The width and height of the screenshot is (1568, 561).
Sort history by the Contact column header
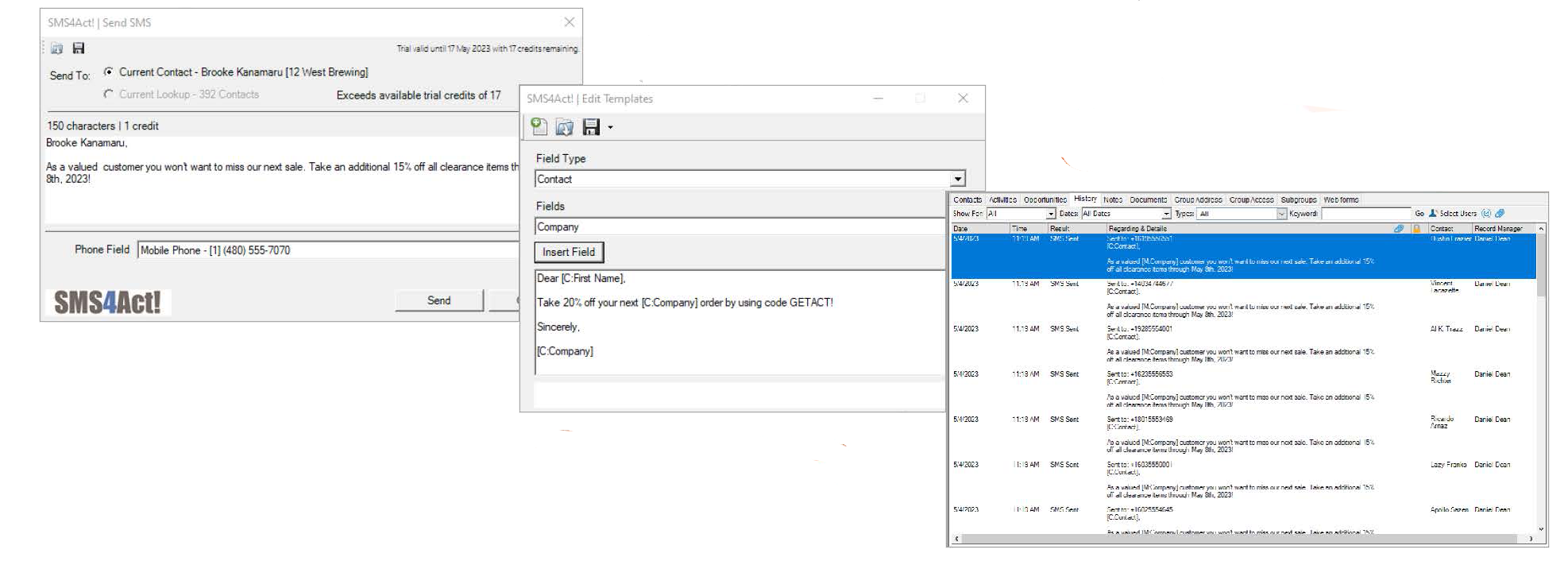click(x=1450, y=229)
